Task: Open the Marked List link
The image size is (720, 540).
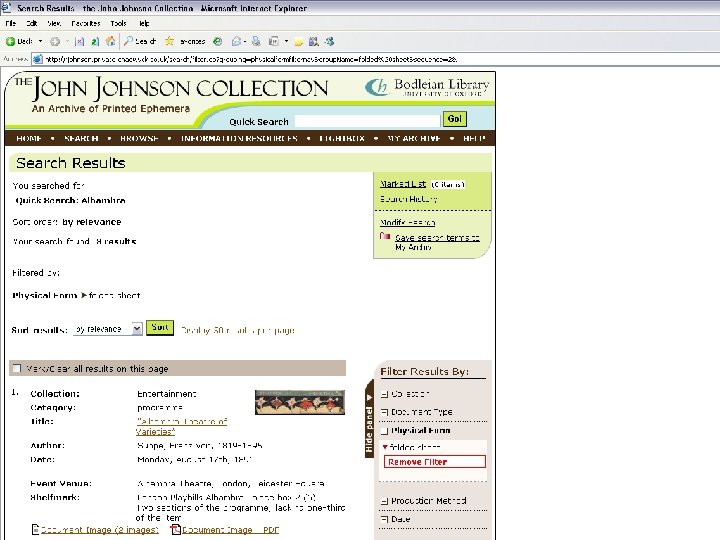Action: click(403, 184)
